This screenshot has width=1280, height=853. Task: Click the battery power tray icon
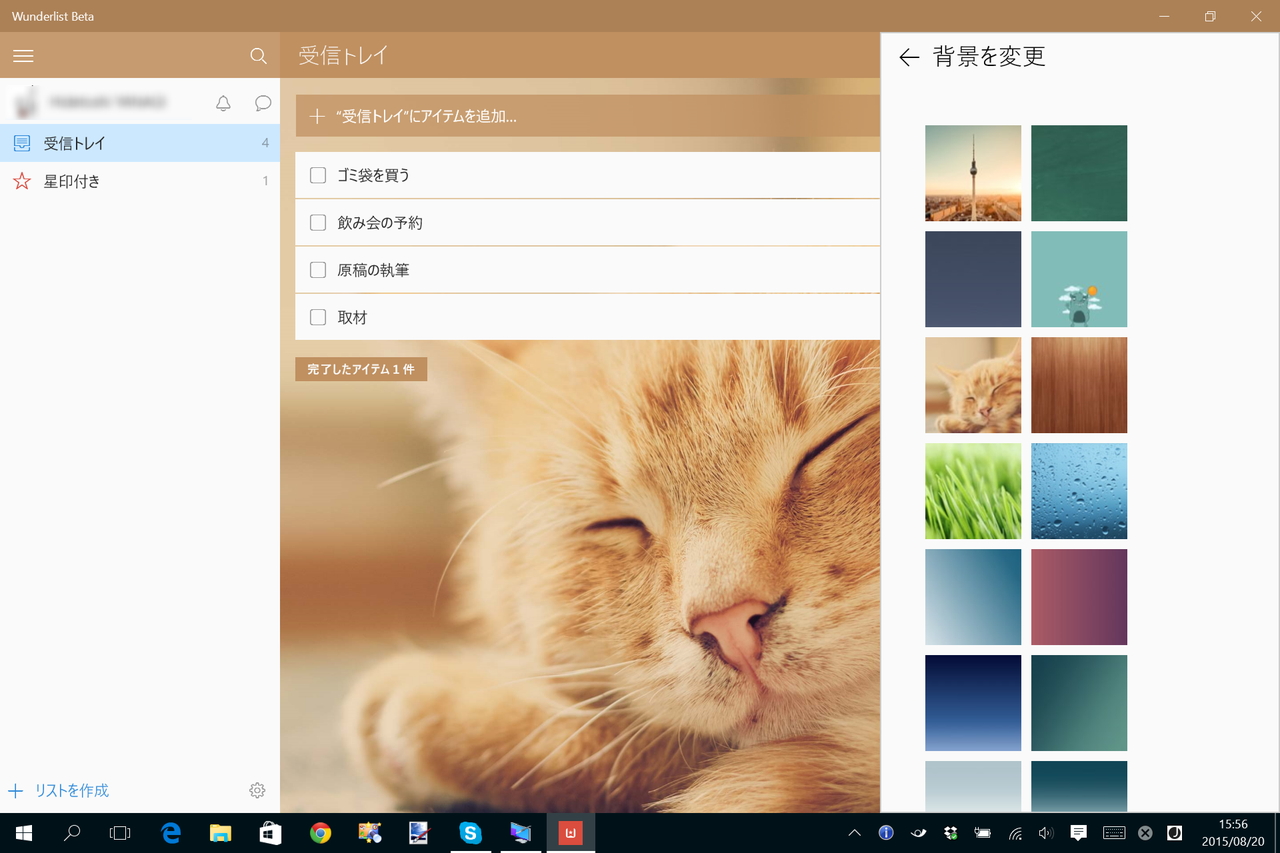982,832
